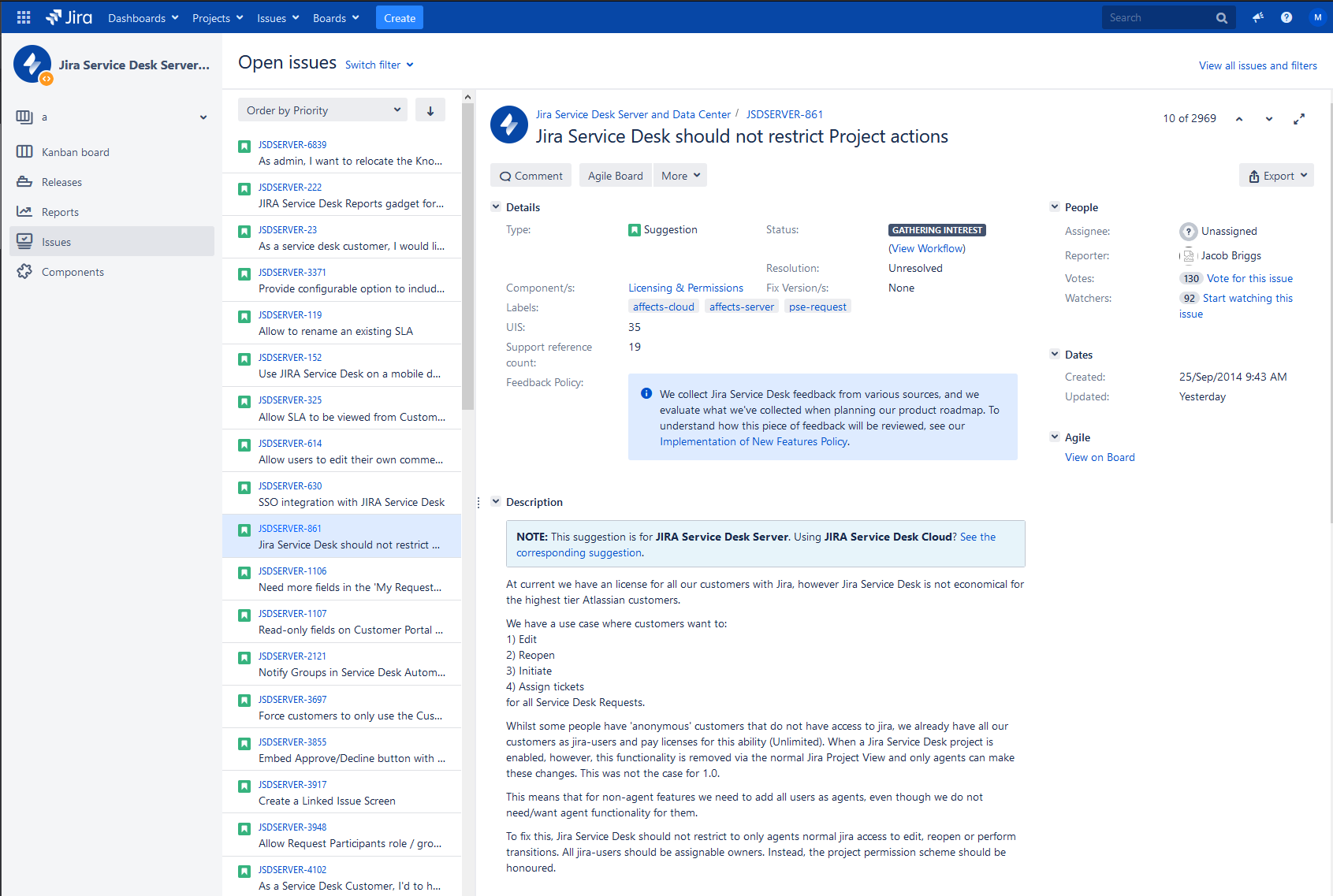Go to previous issue arrow

coord(1239,119)
